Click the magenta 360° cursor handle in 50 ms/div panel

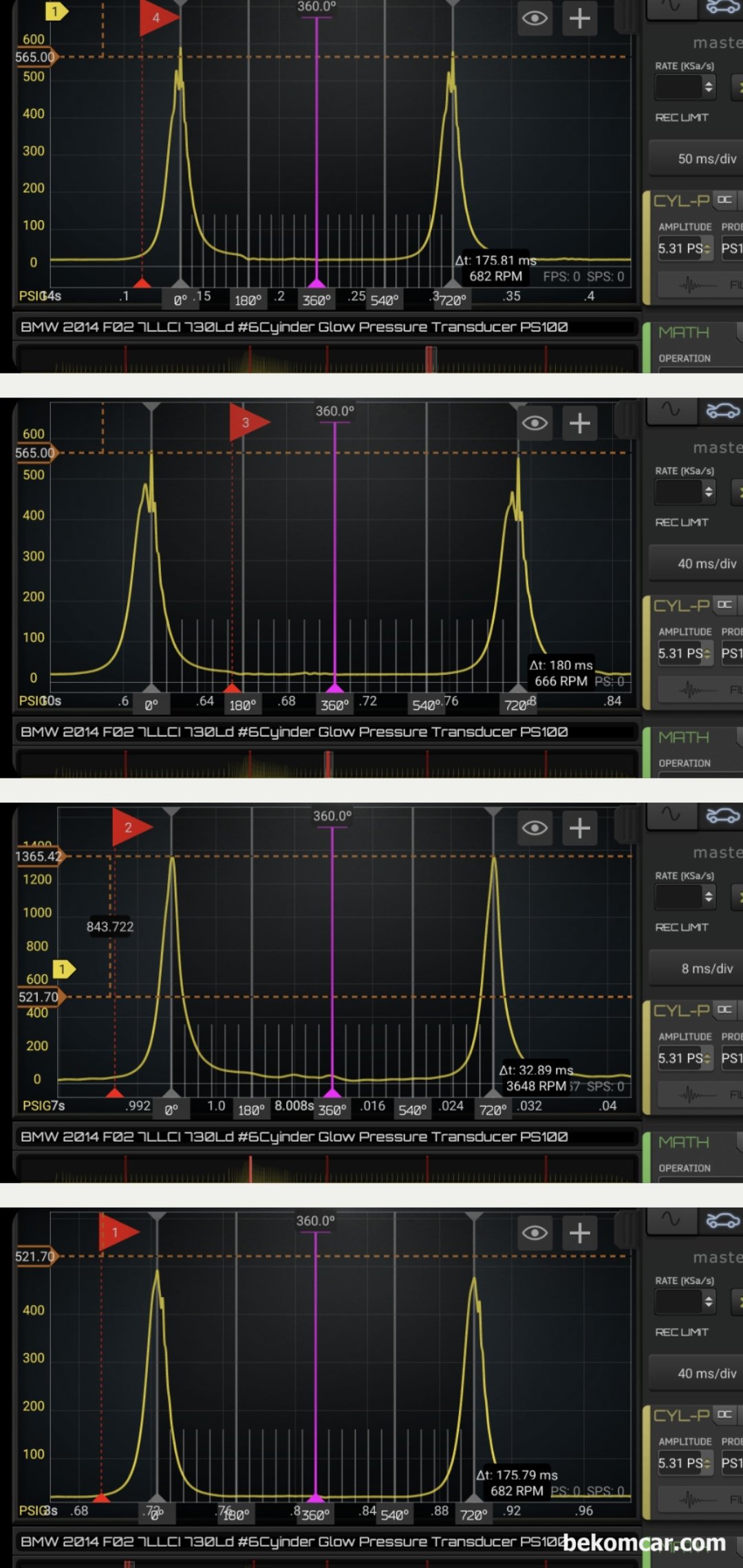coord(316,283)
